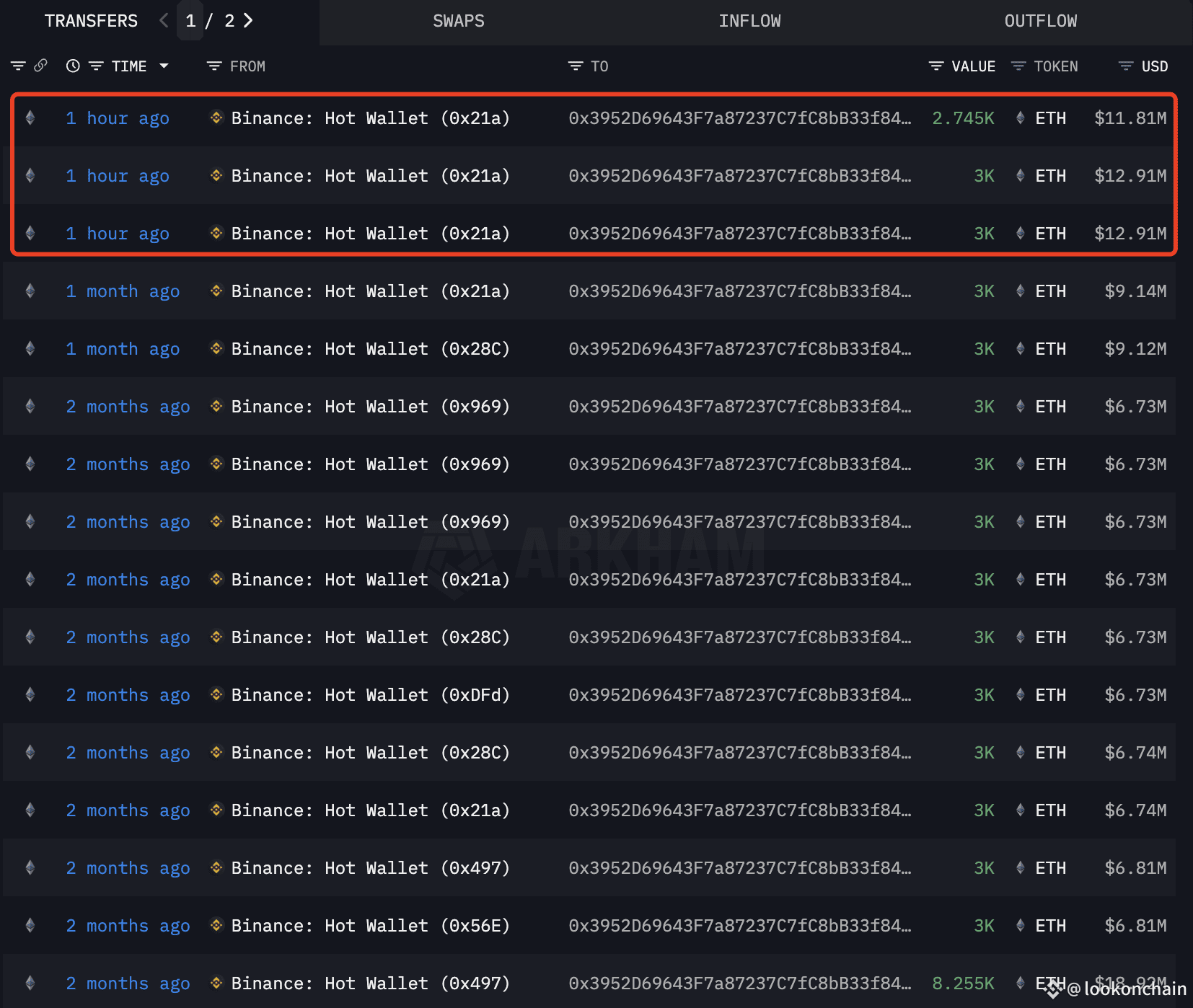This screenshot has width=1193, height=1008.
Task: Click the $11.81M USD amount
Action: [1130, 118]
